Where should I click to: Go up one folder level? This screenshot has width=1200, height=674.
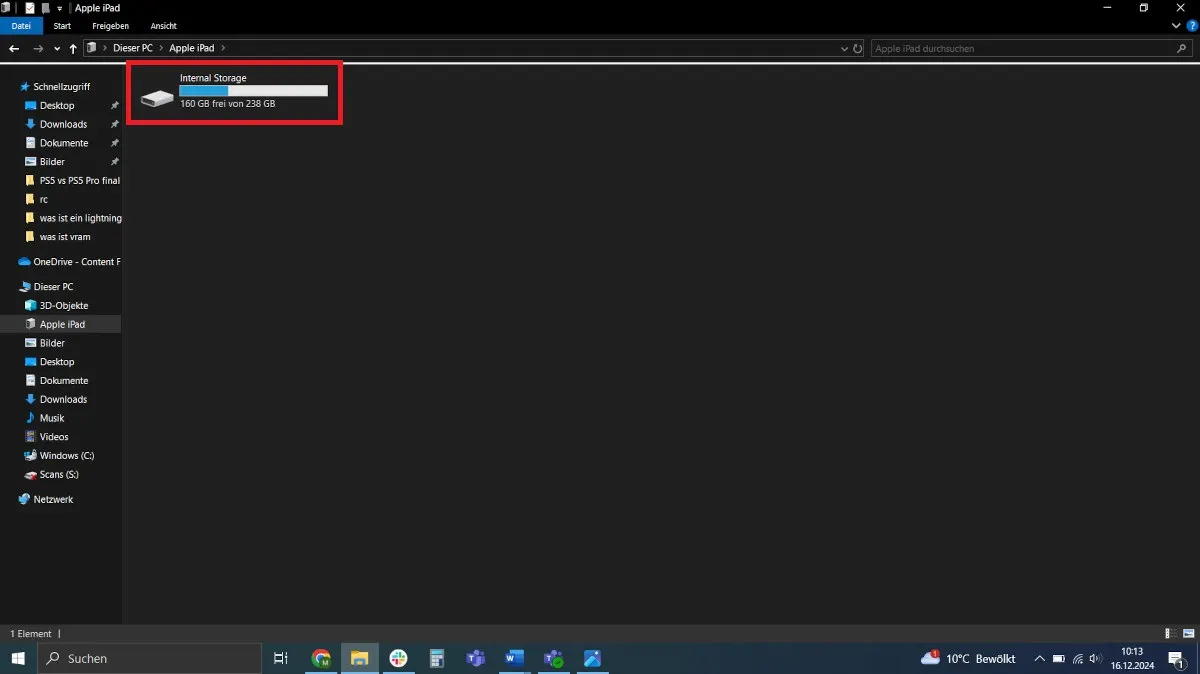click(73, 48)
